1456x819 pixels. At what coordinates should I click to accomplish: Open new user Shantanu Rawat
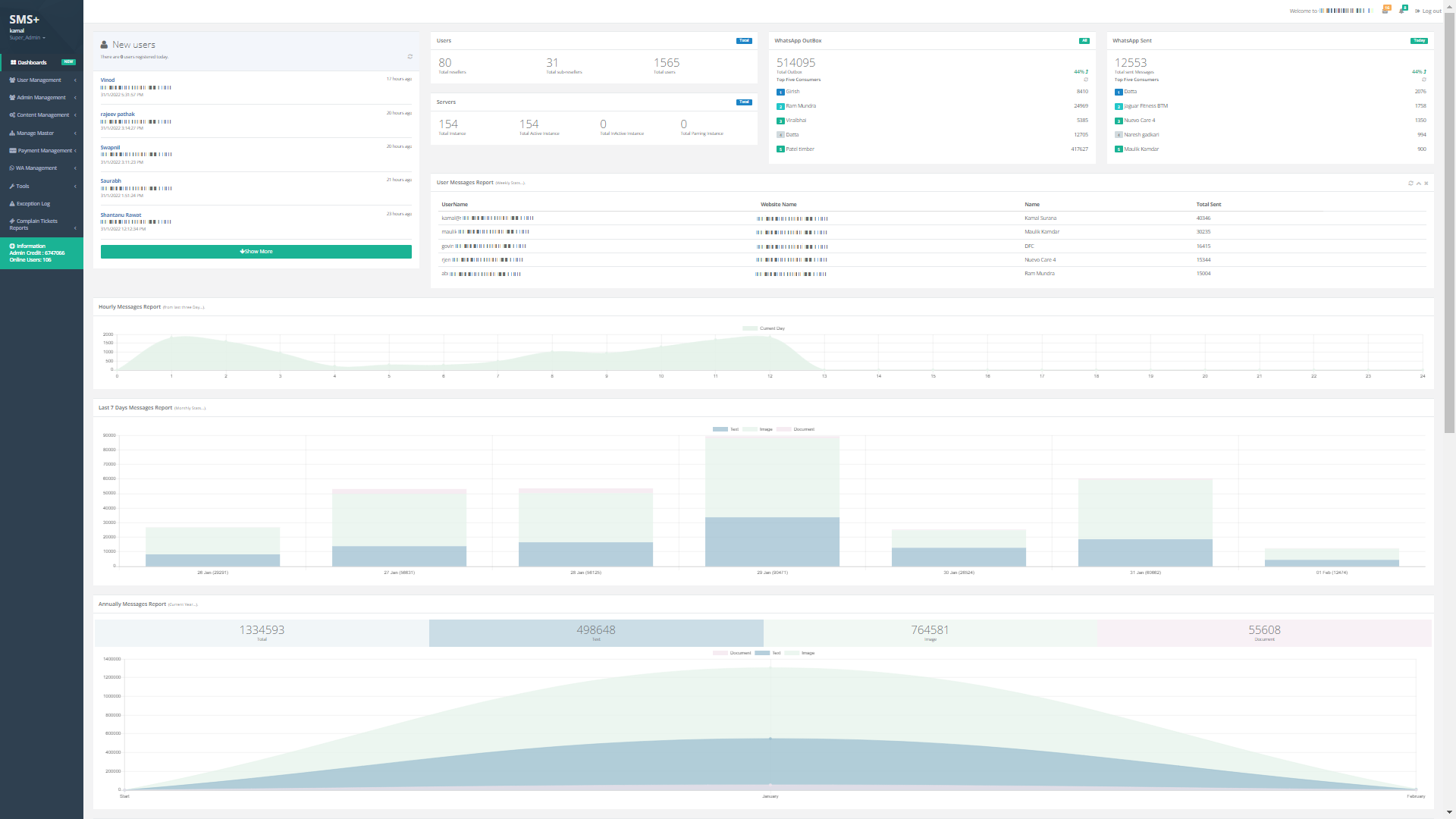pyautogui.click(x=121, y=215)
